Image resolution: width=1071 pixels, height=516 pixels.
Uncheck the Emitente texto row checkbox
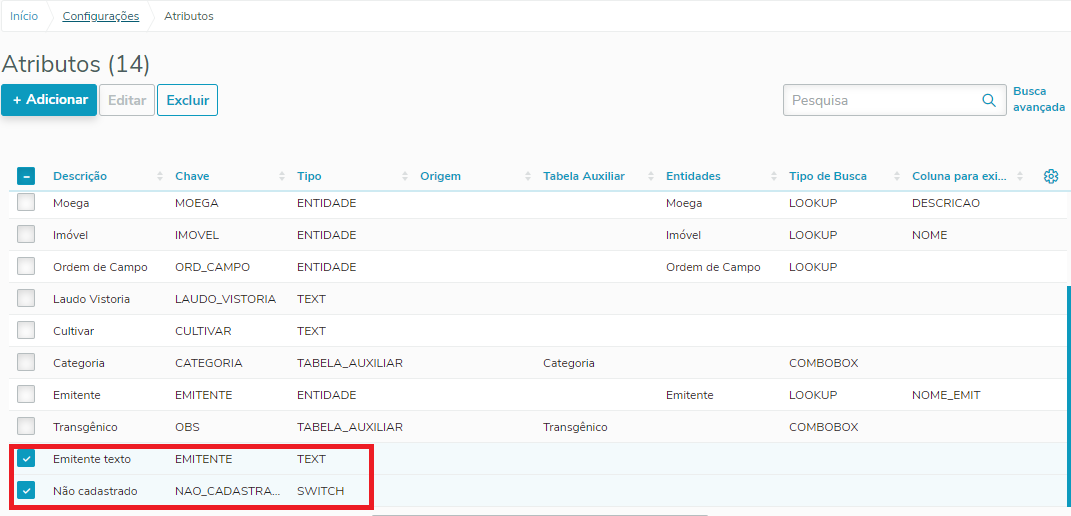(26, 459)
